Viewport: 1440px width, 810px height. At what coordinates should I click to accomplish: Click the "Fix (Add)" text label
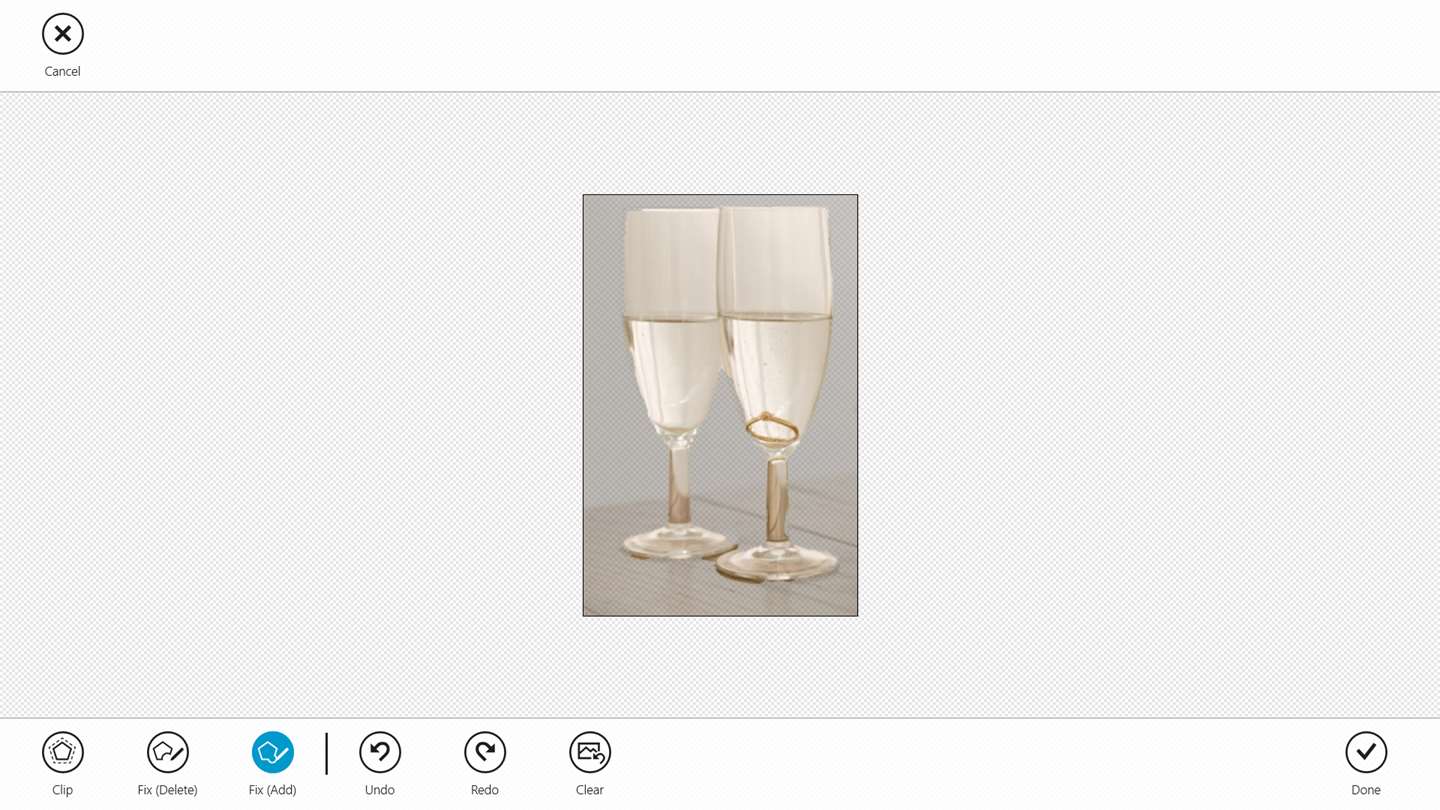click(272, 790)
